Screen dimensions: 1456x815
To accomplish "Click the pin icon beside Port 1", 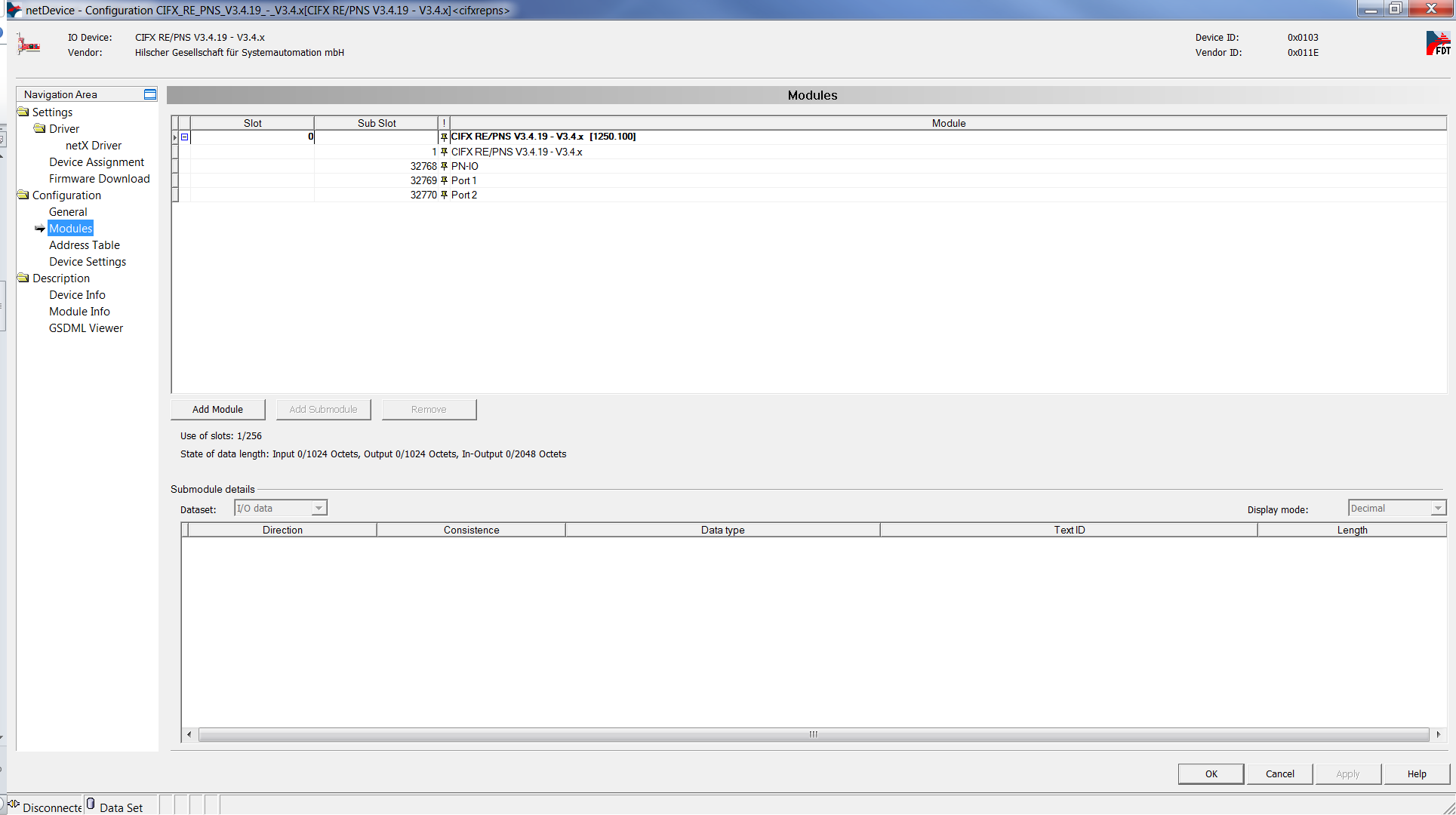I will [x=444, y=180].
